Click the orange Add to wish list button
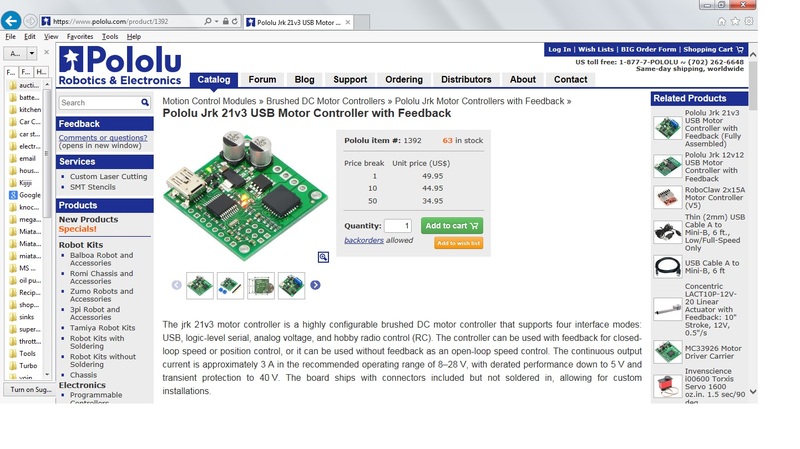Viewport: 800px width, 449px height. point(458,243)
